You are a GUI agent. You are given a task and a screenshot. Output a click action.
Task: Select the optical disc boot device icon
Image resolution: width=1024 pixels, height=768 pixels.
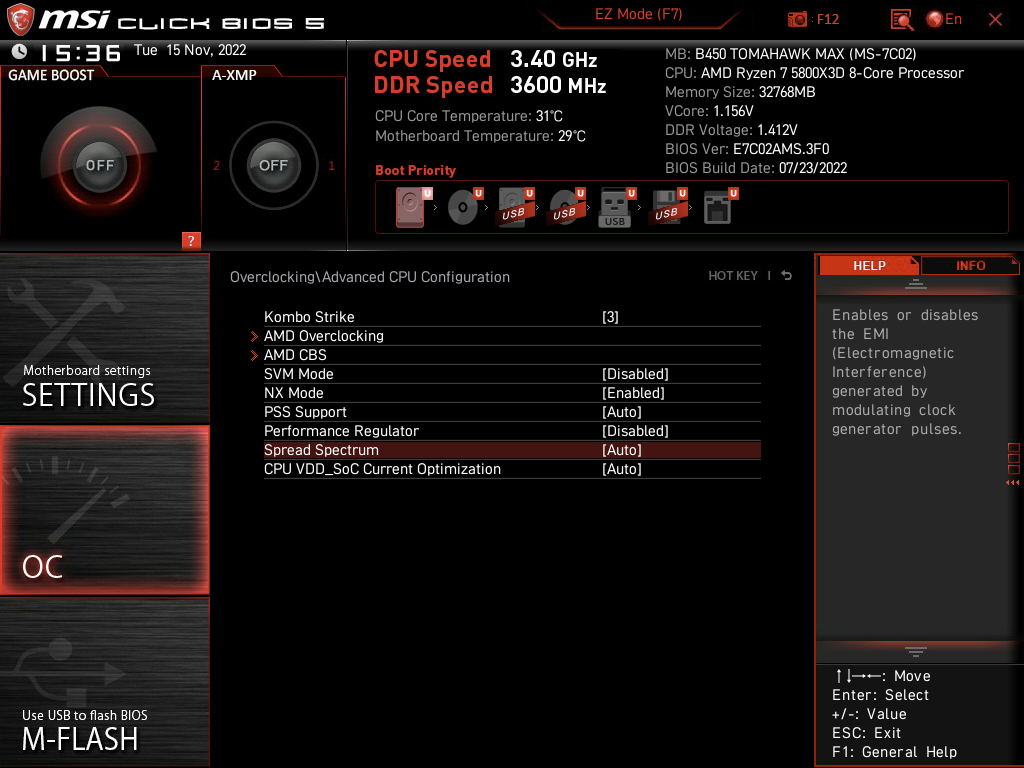464,207
